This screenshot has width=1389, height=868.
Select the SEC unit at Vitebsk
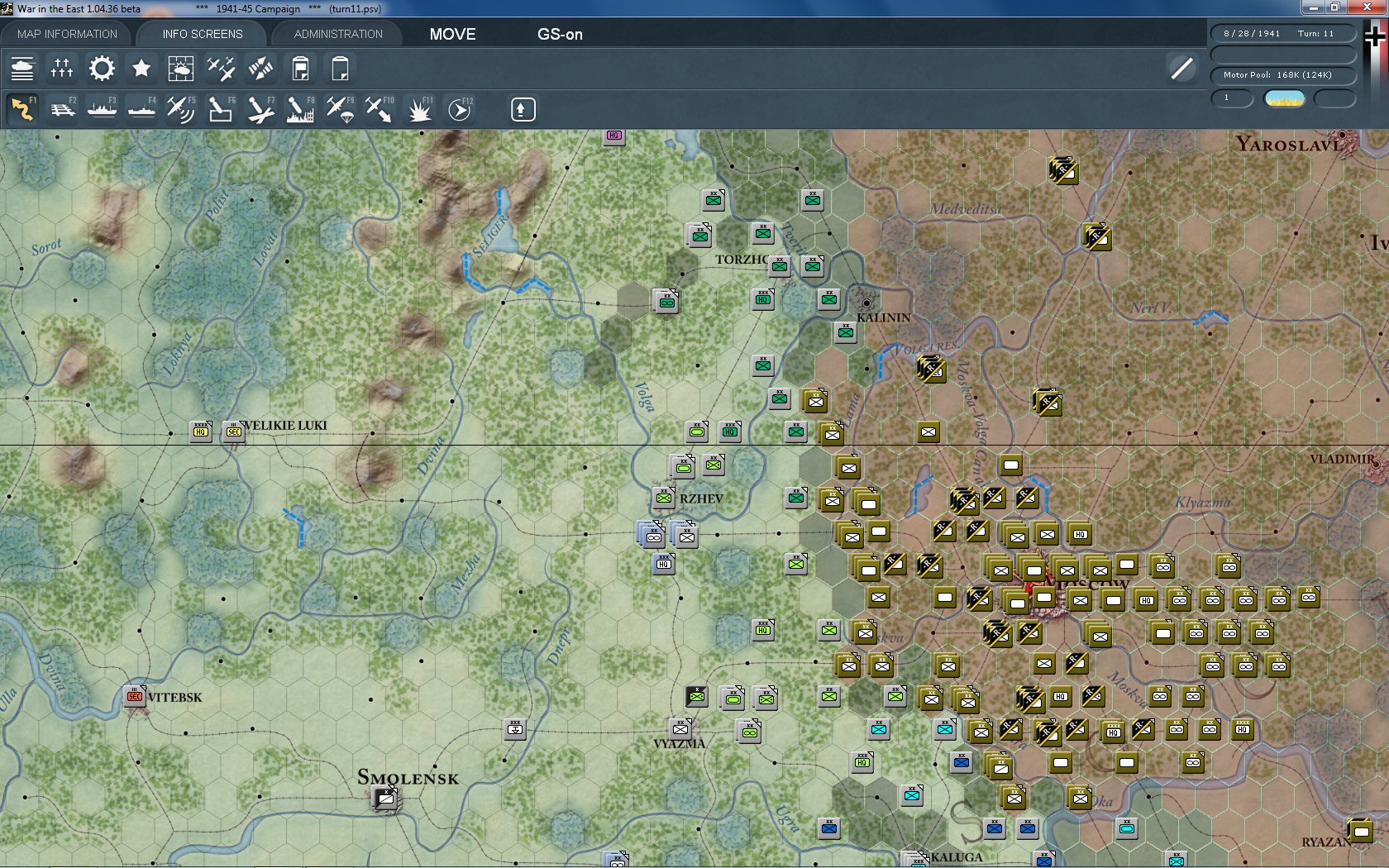click(x=135, y=696)
